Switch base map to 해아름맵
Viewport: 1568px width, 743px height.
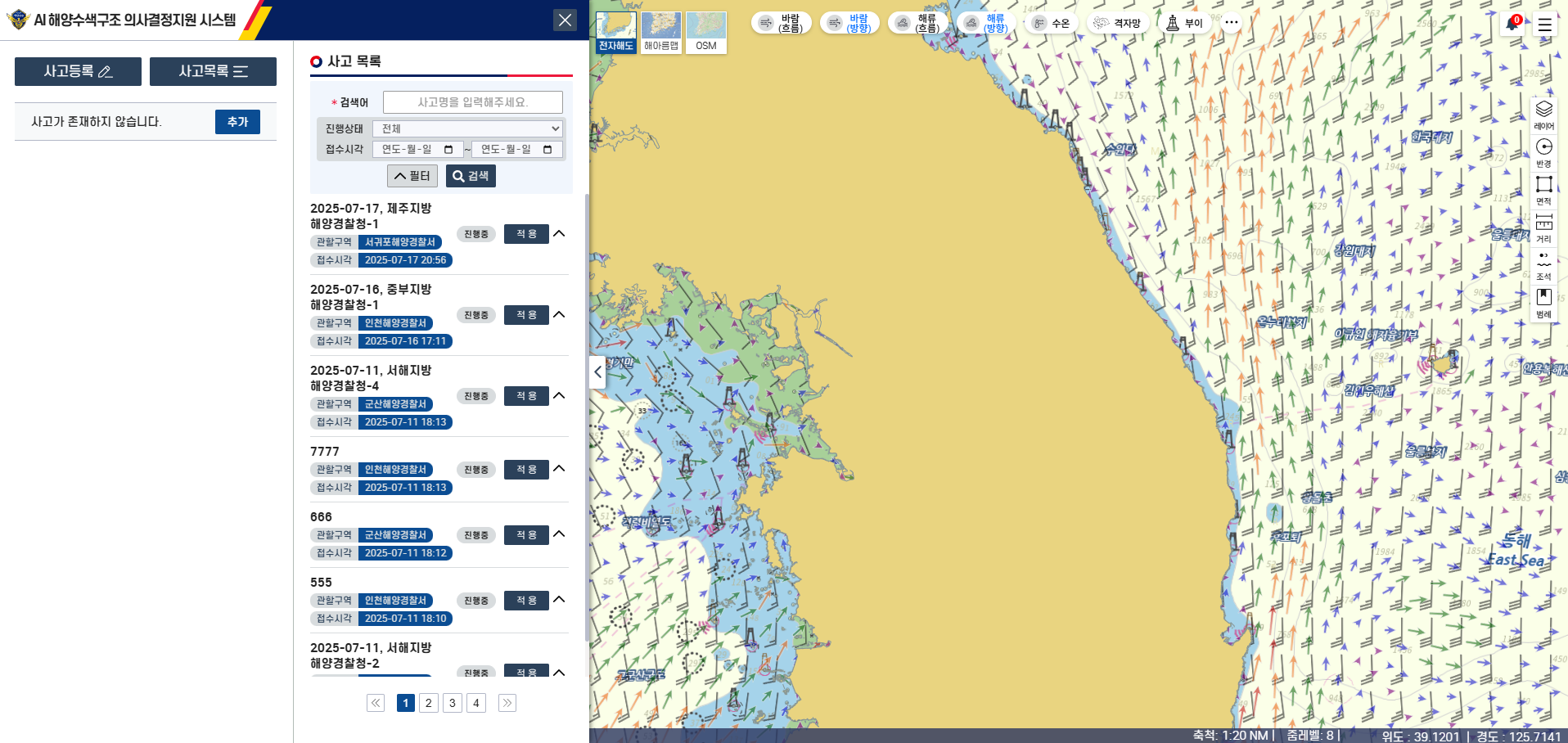(x=660, y=33)
